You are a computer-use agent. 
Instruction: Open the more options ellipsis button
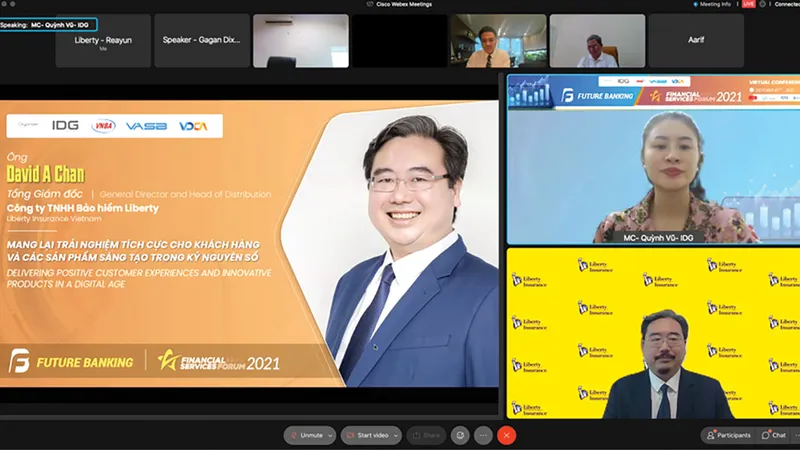(x=483, y=435)
